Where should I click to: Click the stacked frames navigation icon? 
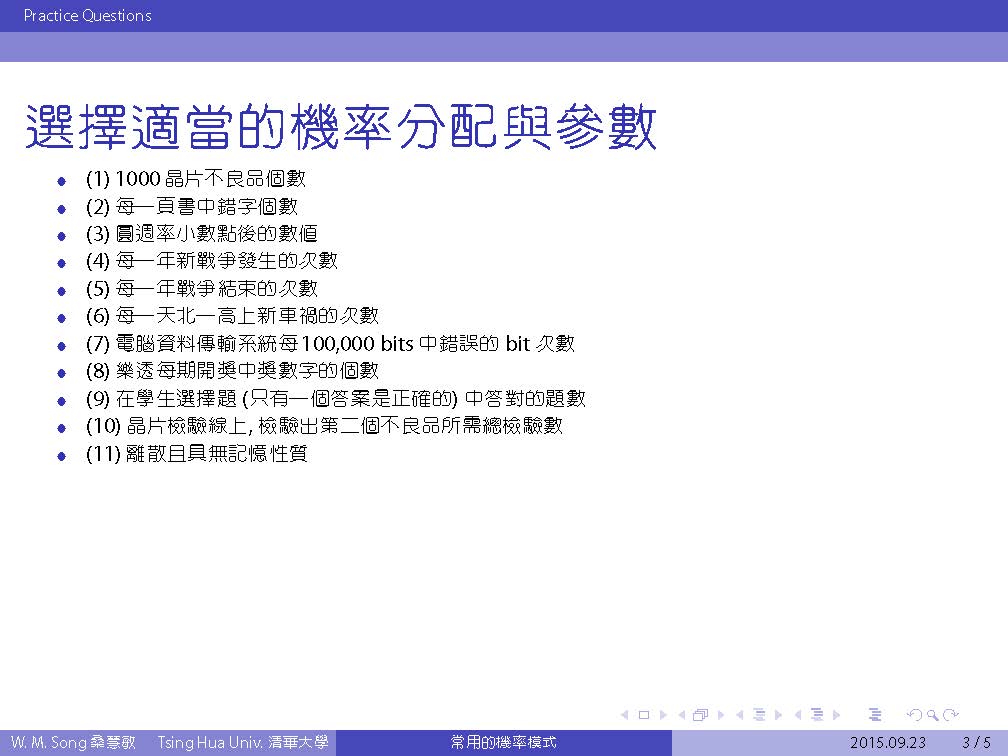tap(700, 715)
